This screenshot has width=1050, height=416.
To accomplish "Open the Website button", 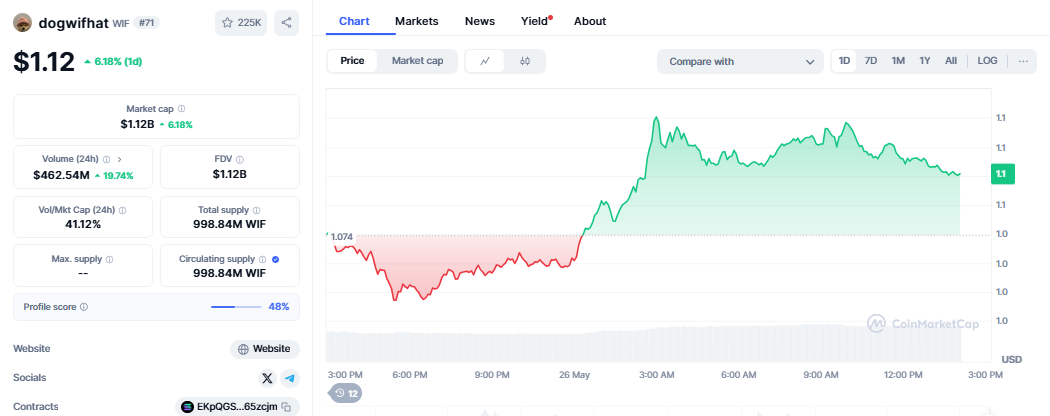I will click(x=265, y=349).
